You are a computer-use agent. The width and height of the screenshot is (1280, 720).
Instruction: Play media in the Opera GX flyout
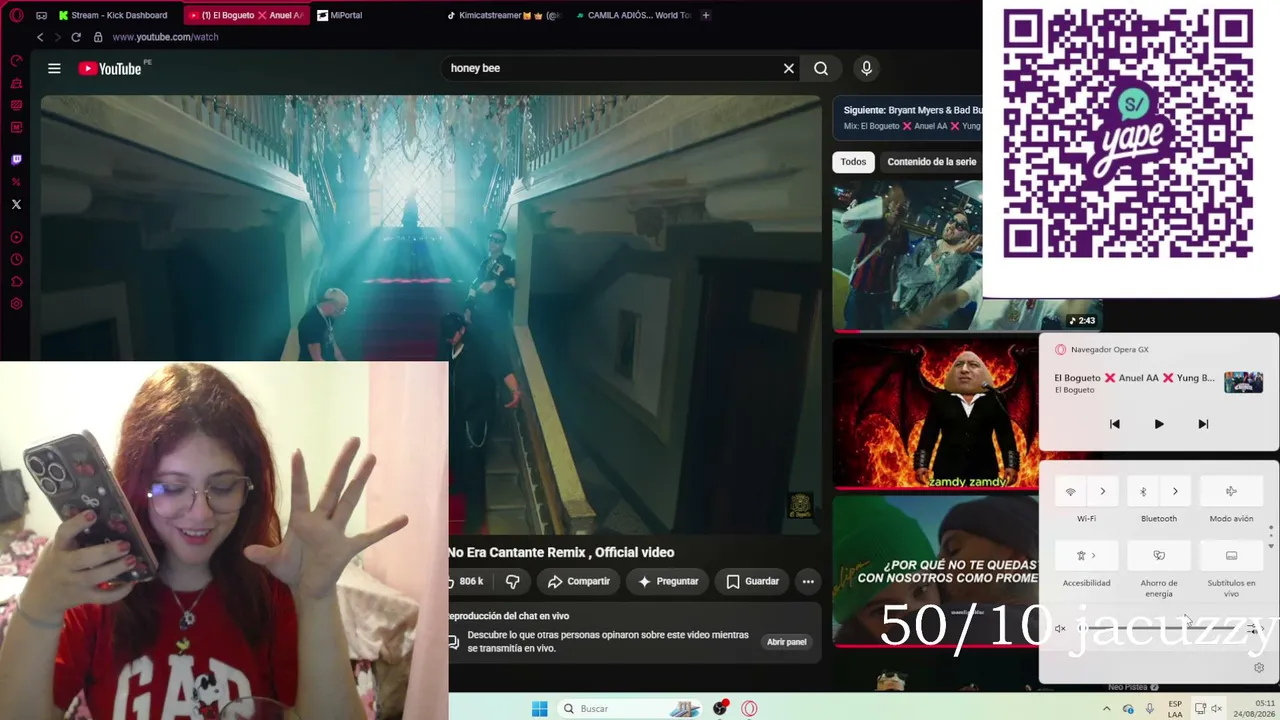click(x=1159, y=424)
